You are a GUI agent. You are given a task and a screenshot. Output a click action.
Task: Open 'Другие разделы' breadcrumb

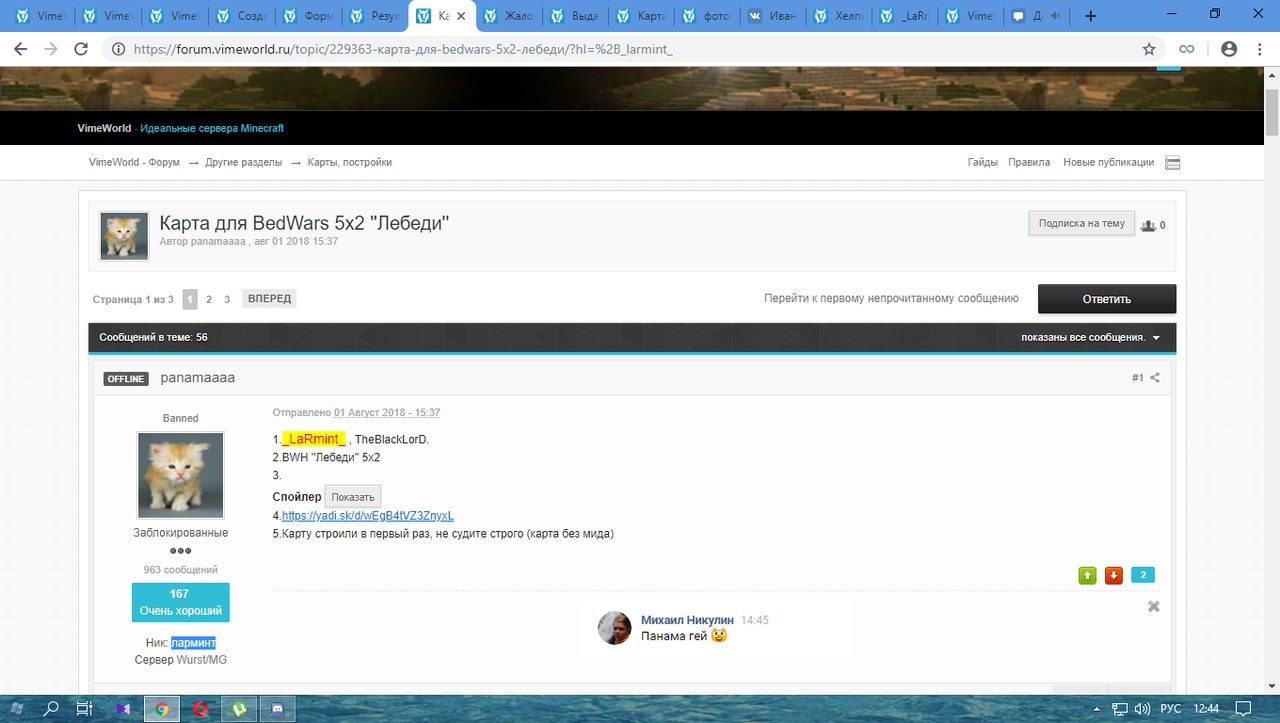click(x=244, y=162)
